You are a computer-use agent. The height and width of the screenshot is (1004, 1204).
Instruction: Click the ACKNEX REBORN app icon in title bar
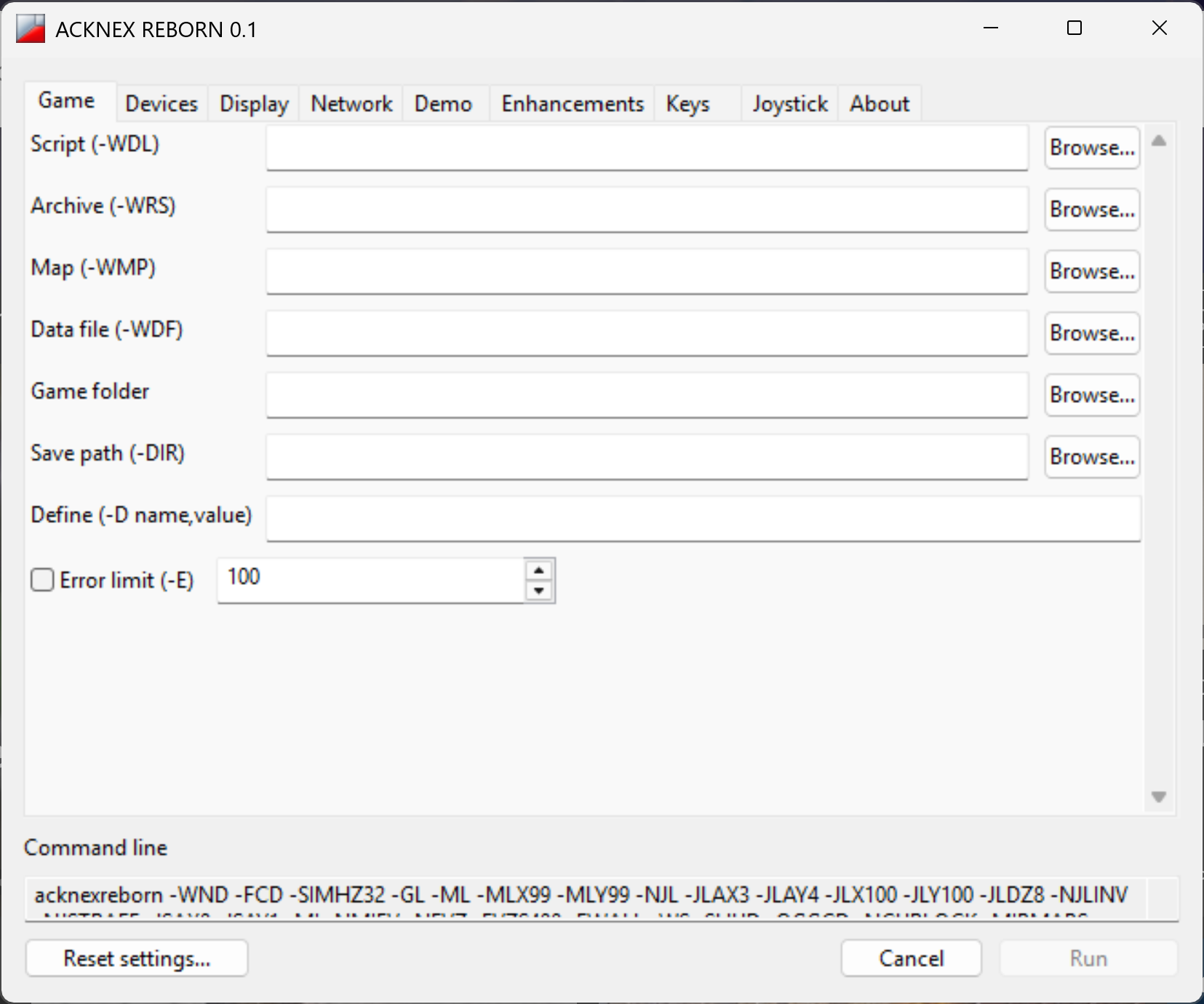31,29
